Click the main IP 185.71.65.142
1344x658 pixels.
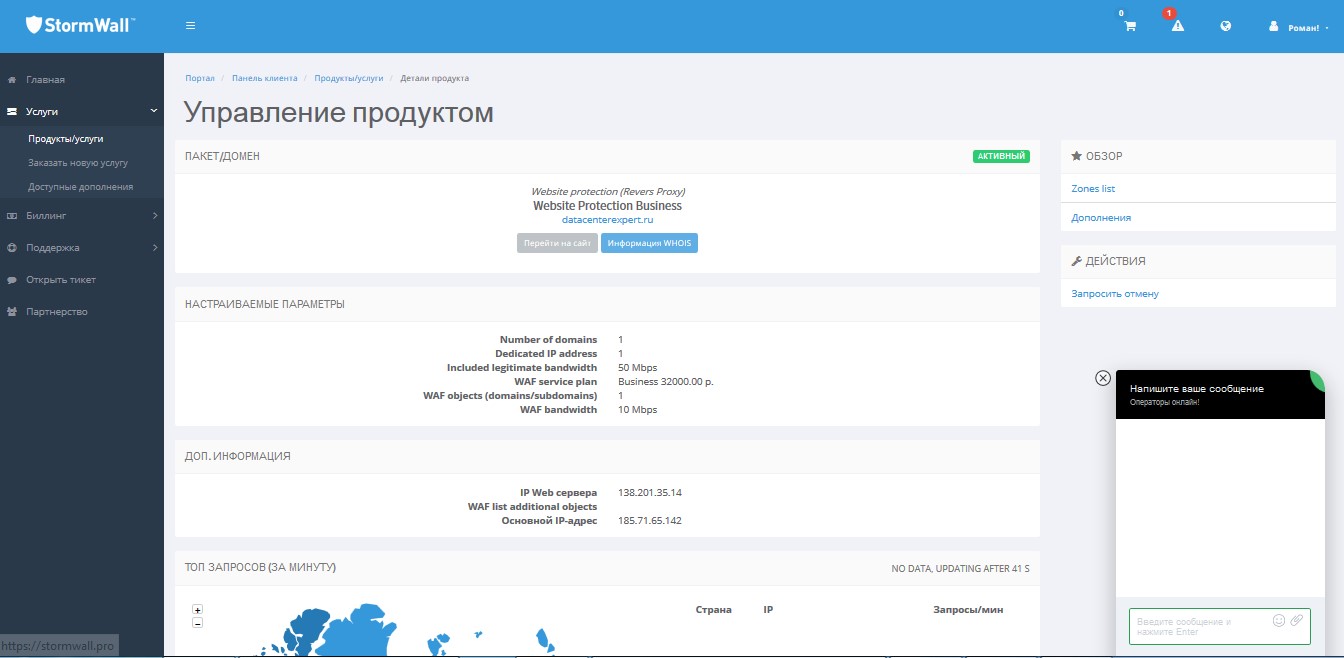coord(650,520)
